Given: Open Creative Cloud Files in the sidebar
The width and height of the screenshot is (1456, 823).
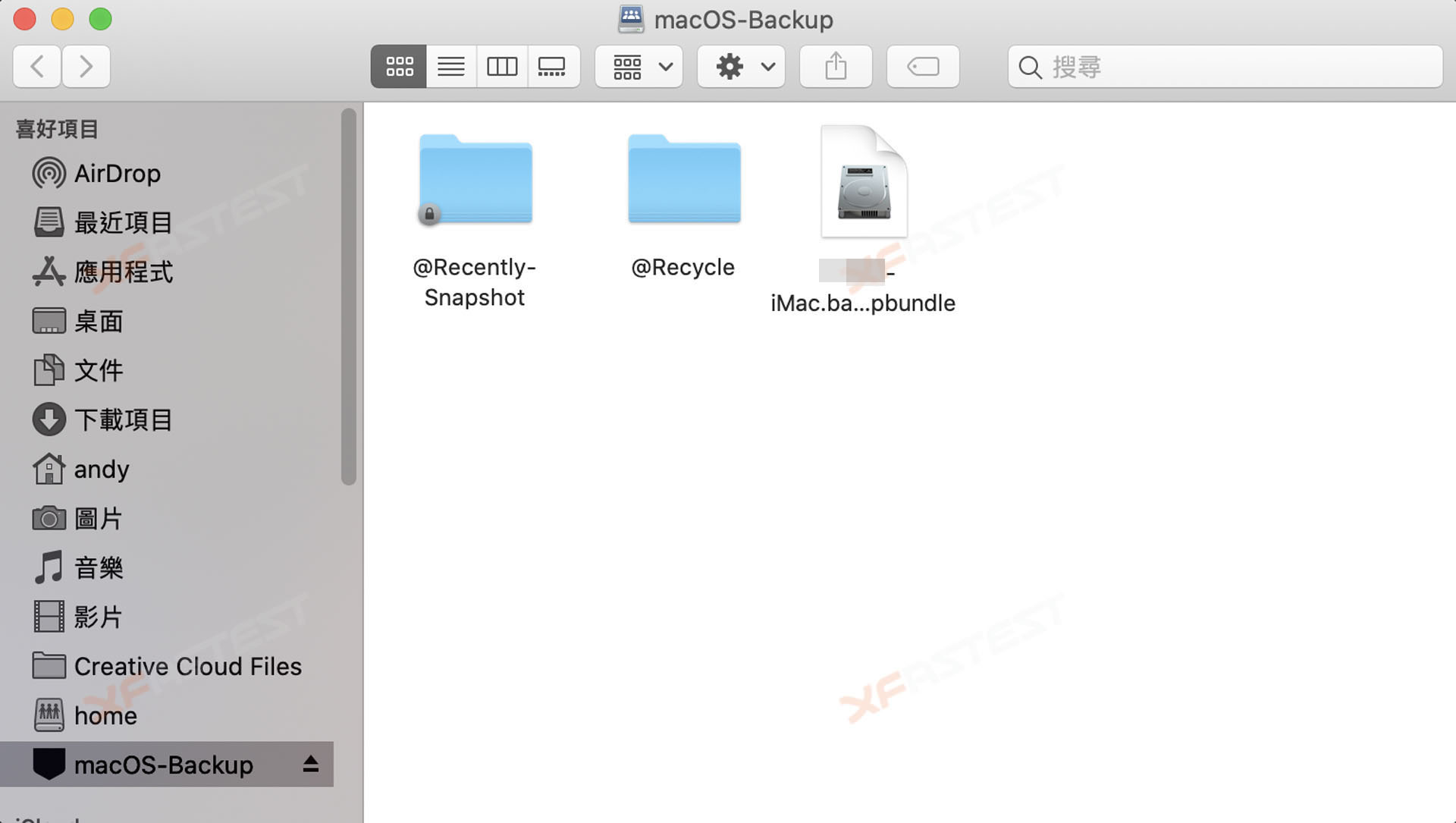Looking at the screenshot, I should click(x=167, y=667).
